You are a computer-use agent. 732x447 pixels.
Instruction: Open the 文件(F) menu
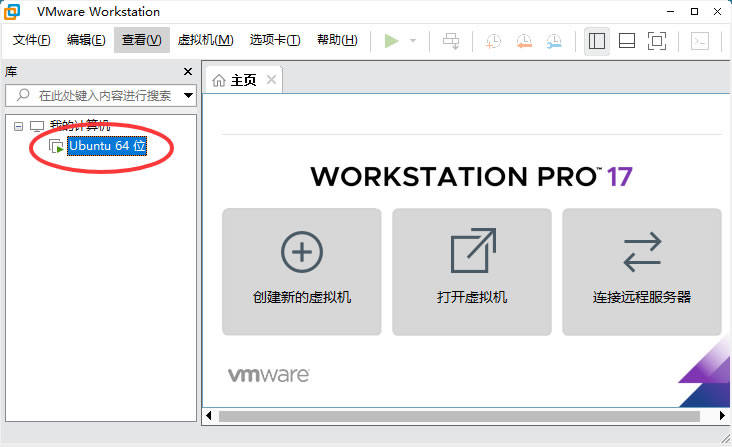tap(31, 40)
